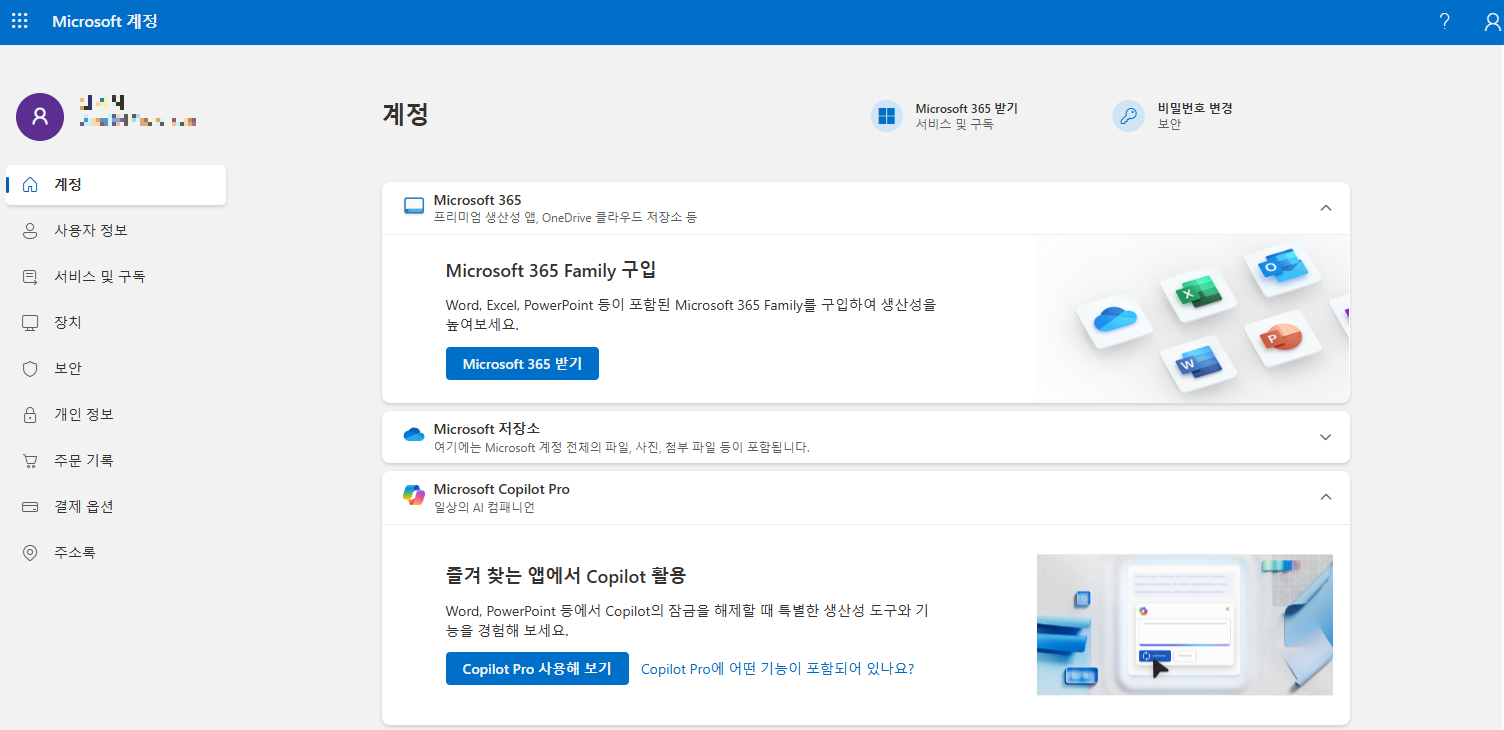Screen dimensions: 1504x730
Task: Collapse the Microsoft Copilot Pro section
Action: (x=1326, y=497)
